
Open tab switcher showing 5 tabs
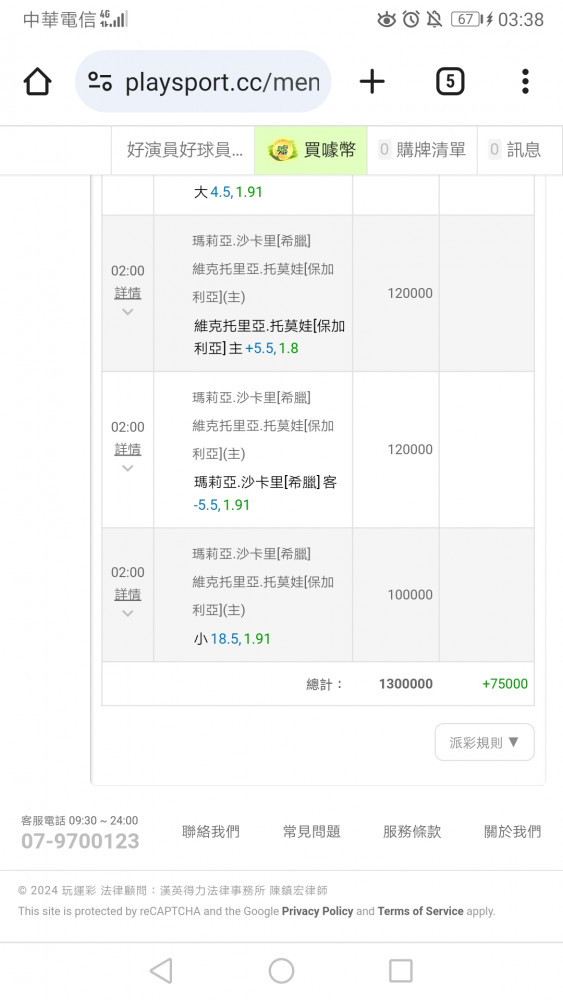point(450,82)
